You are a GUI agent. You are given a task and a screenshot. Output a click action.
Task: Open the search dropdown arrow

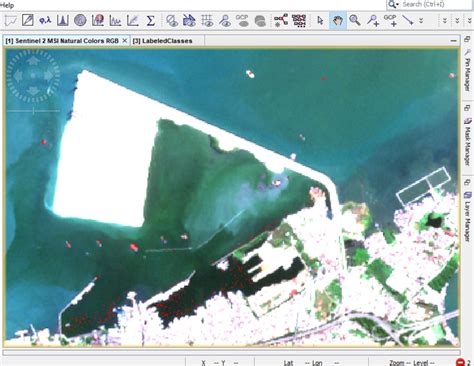point(397,5)
